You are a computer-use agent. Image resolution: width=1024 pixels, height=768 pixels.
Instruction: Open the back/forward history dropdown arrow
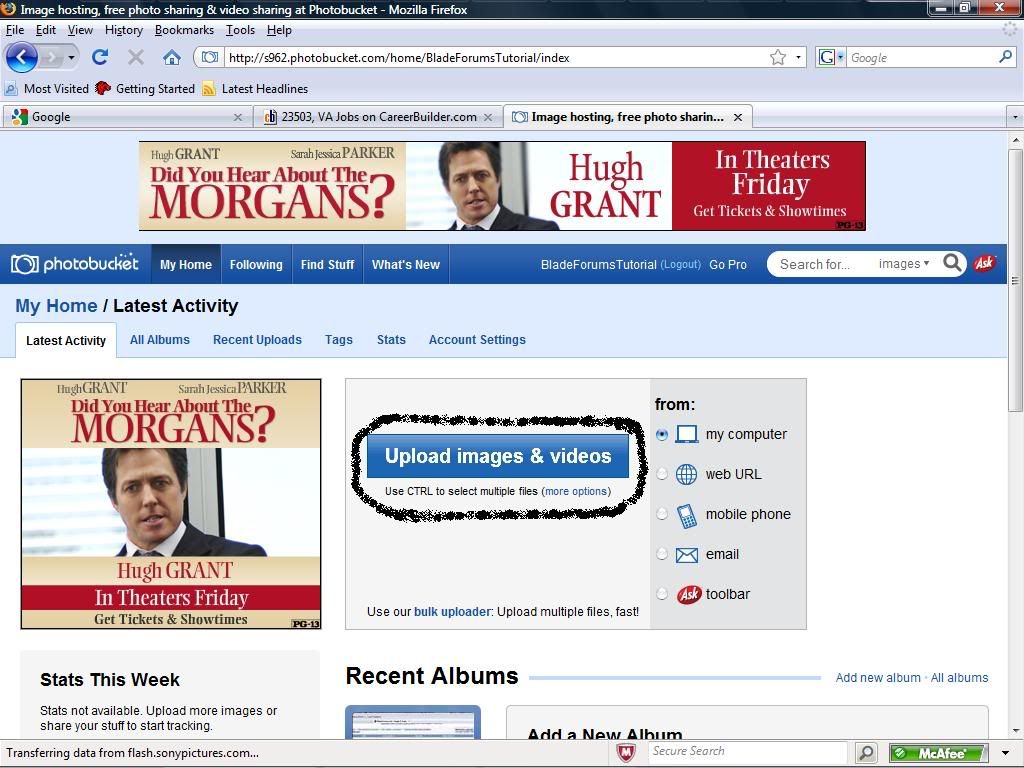[71, 57]
